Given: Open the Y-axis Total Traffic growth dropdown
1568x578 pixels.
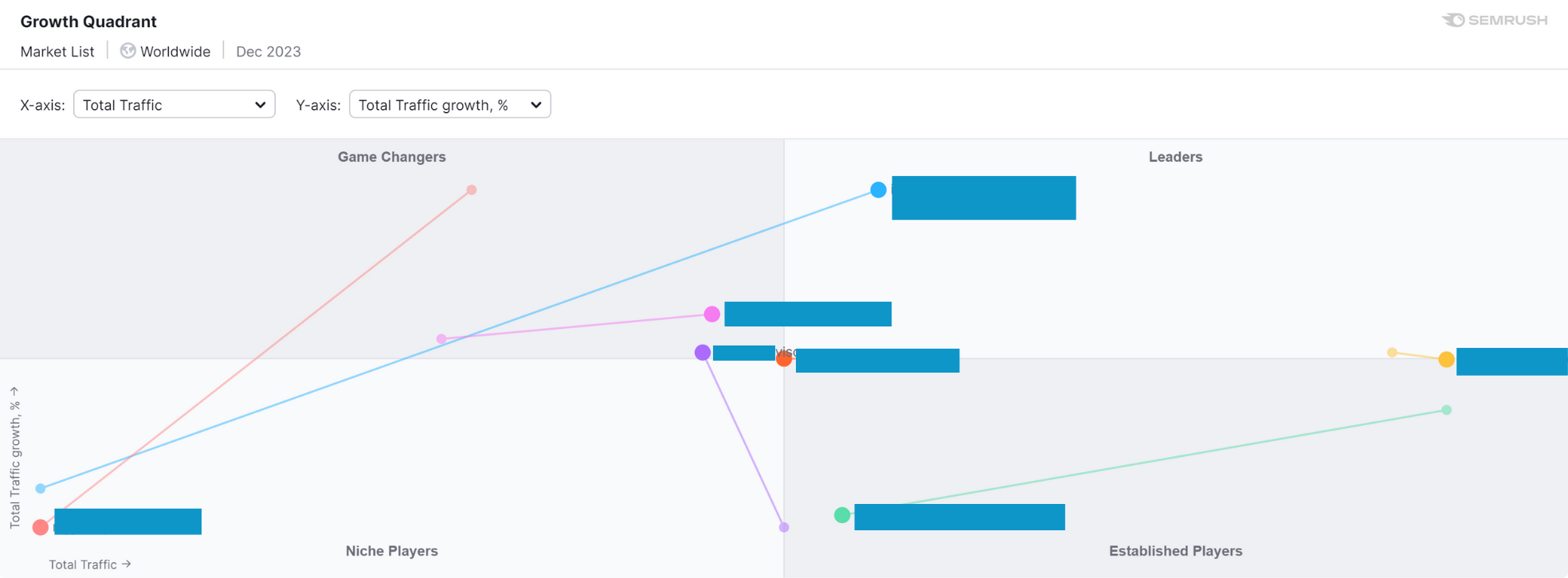Looking at the screenshot, I should click(x=449, y=104).
